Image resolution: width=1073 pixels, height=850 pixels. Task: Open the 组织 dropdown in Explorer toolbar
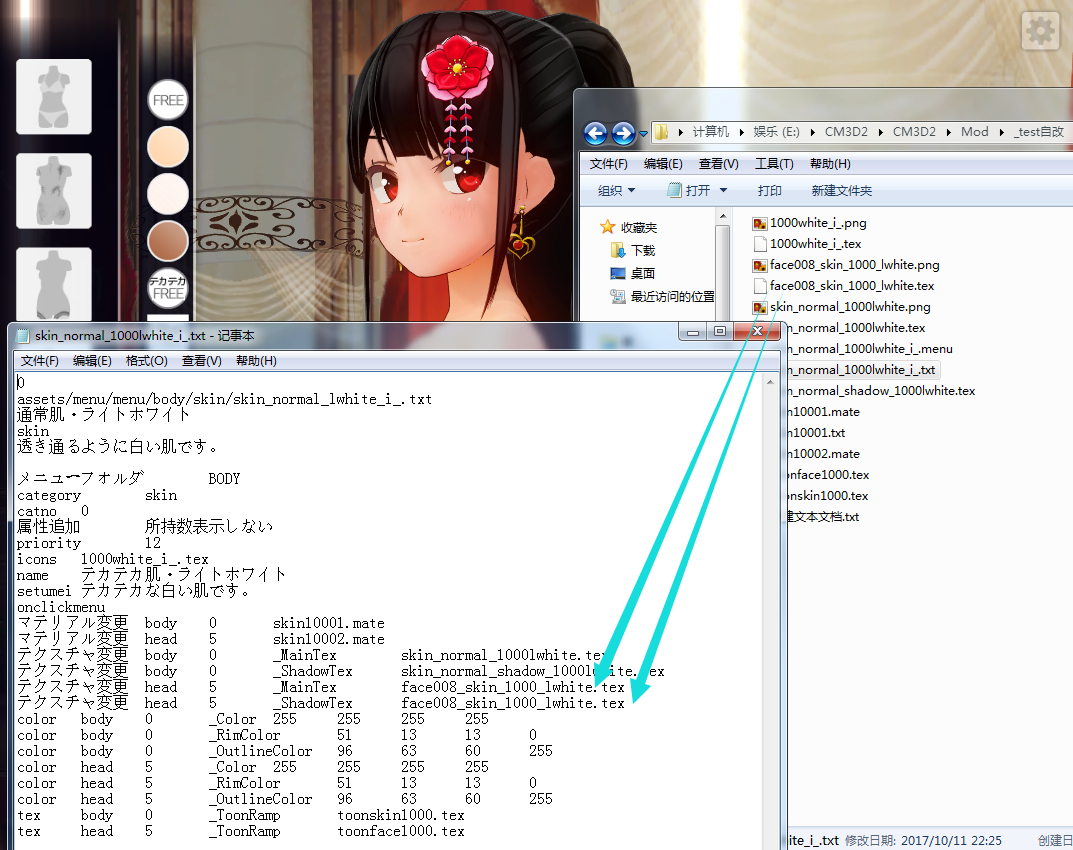point(616,191)
